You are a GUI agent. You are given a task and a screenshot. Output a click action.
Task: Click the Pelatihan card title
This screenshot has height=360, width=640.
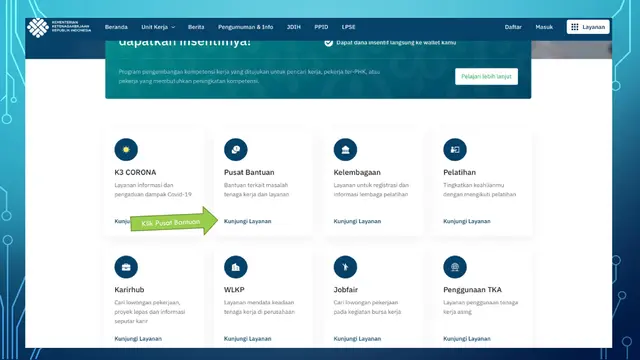point(460,172)
